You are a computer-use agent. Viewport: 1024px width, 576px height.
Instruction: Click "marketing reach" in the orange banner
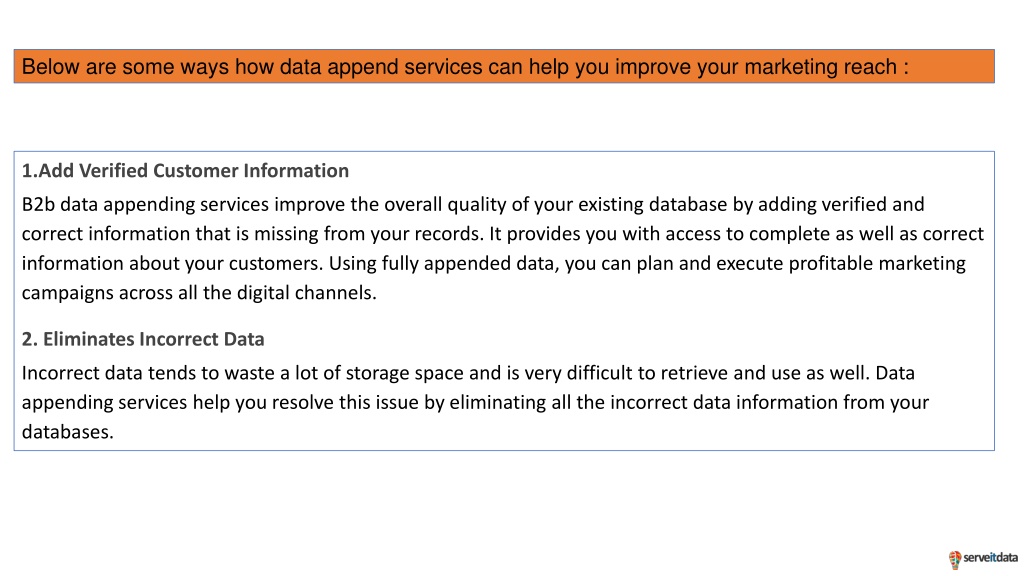[x=821, y=67]
